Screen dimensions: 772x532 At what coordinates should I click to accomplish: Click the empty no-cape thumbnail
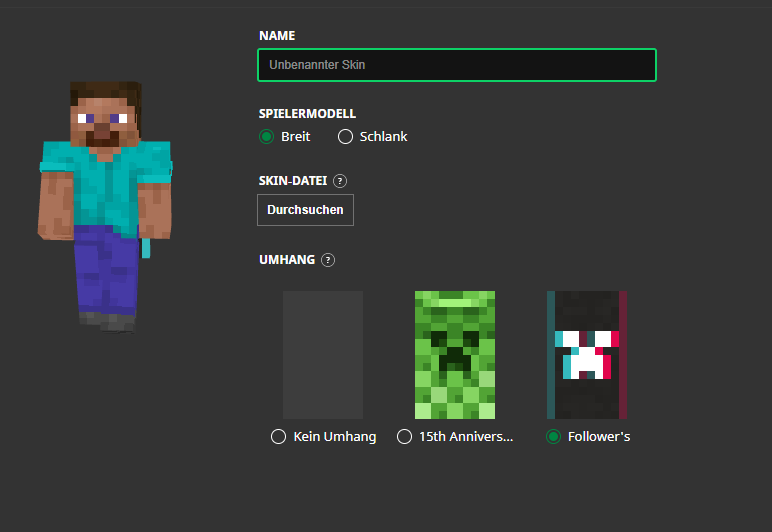pyautogui.click(x=323, y=355)
